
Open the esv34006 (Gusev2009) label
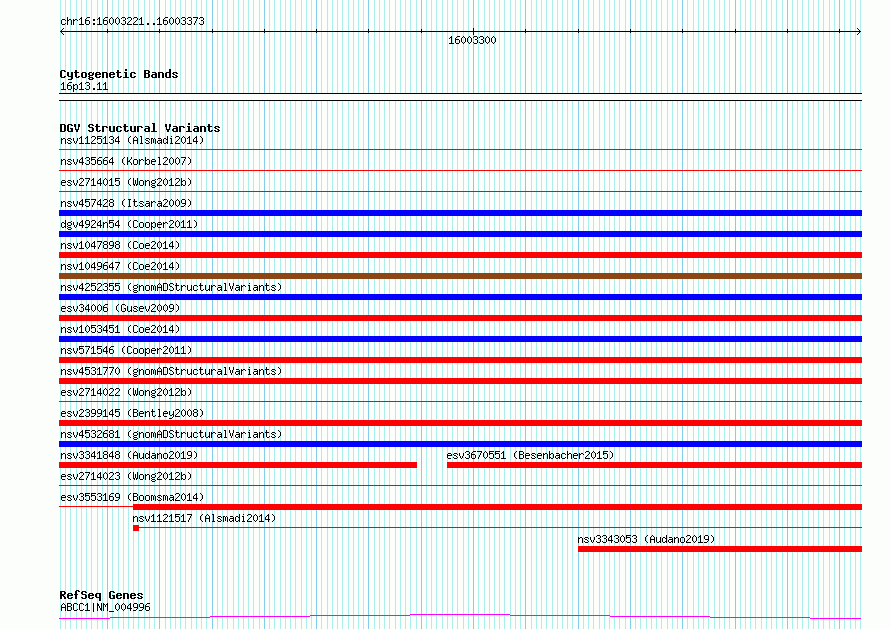[x=120, y=308]
